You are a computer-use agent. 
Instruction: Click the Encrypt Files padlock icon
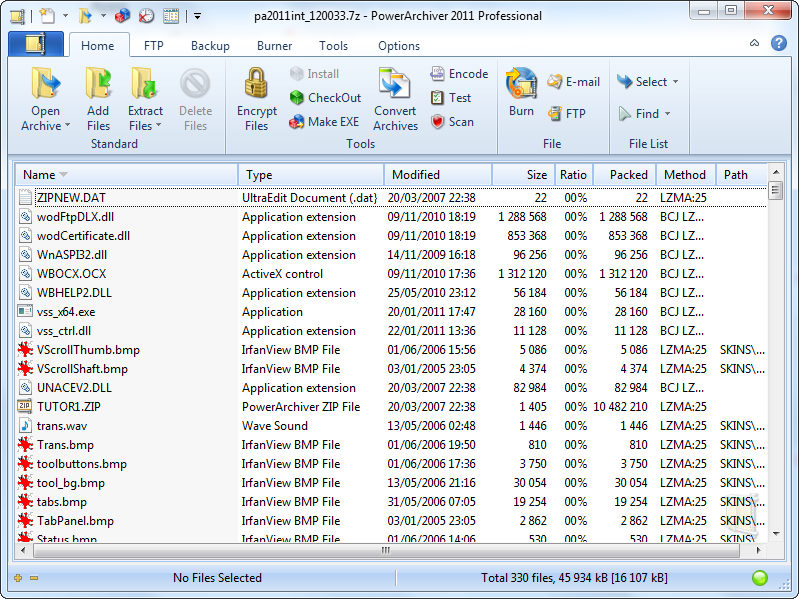(256, 83)
